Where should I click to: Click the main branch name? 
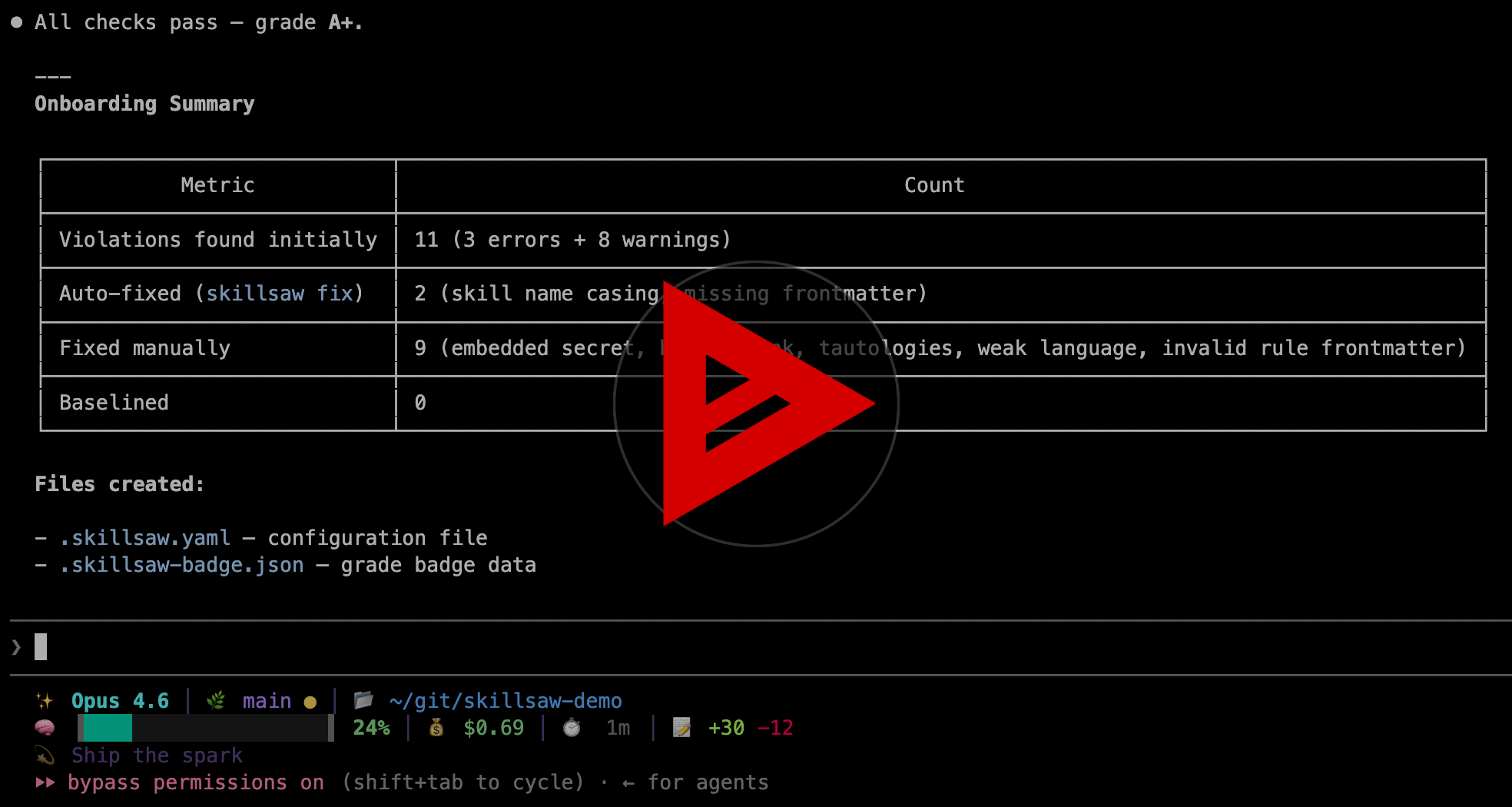pyautogui.click(x=267, y=701)
